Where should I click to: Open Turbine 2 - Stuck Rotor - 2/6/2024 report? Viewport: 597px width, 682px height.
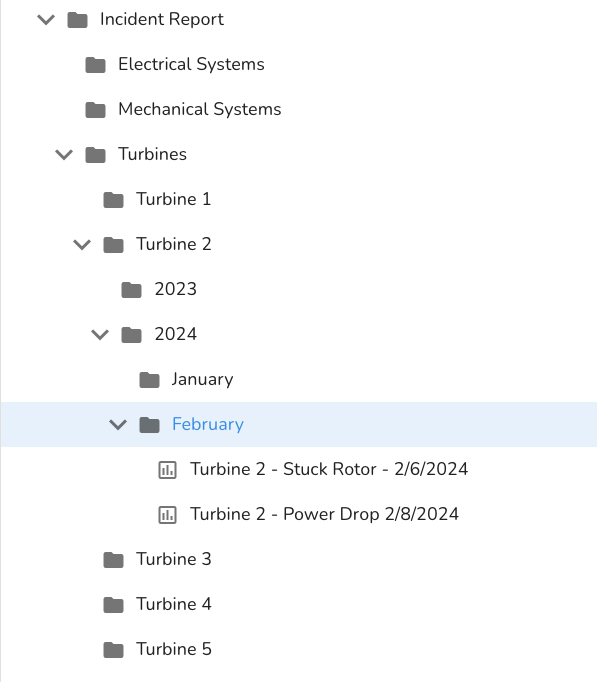click(x=329, y=469)
